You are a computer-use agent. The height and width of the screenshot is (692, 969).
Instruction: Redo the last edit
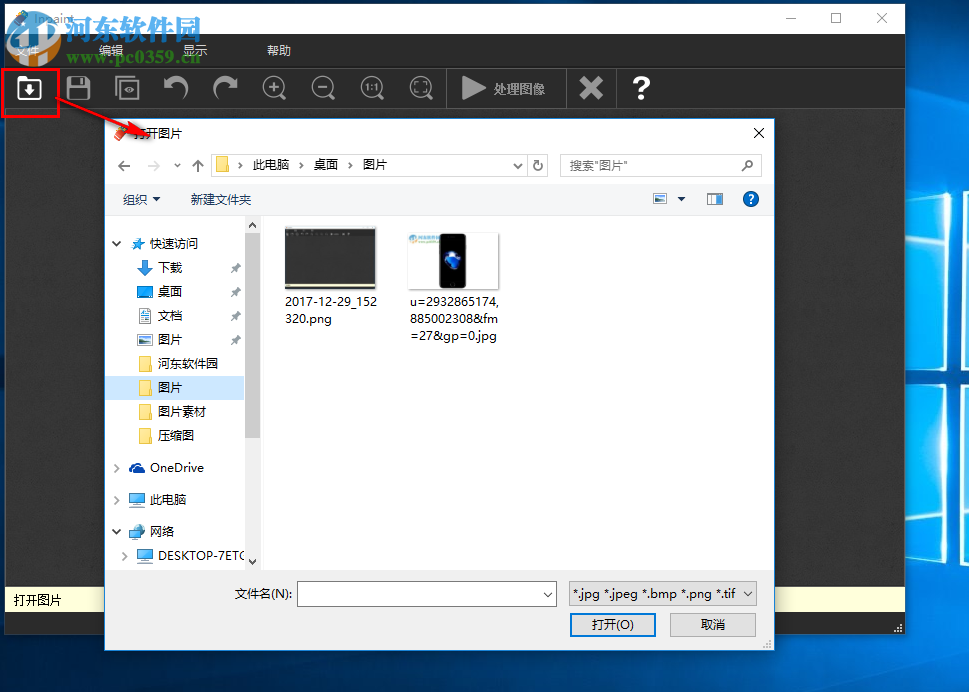224,88
